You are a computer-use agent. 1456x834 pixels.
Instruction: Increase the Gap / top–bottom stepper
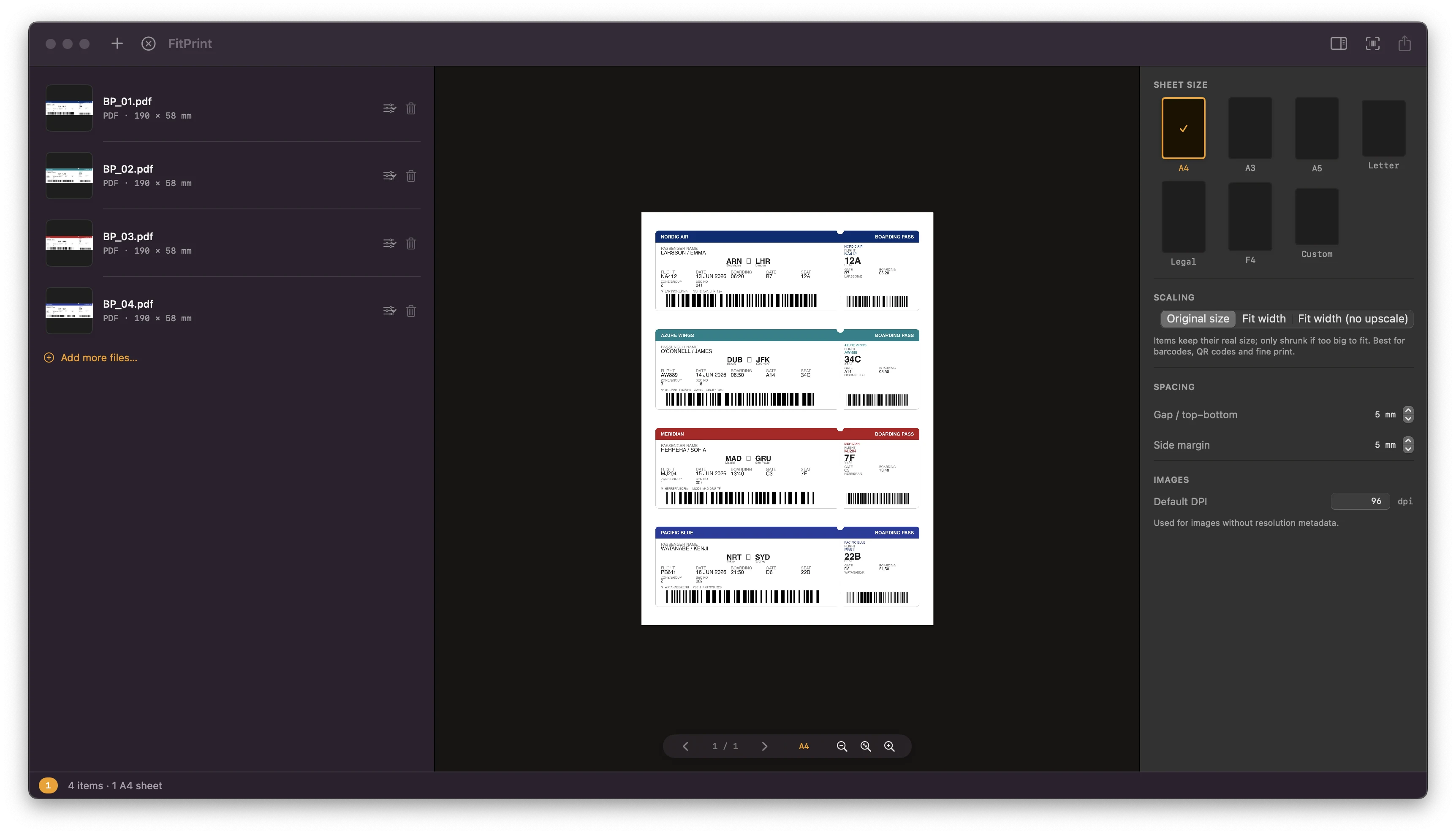[1408, 410]
